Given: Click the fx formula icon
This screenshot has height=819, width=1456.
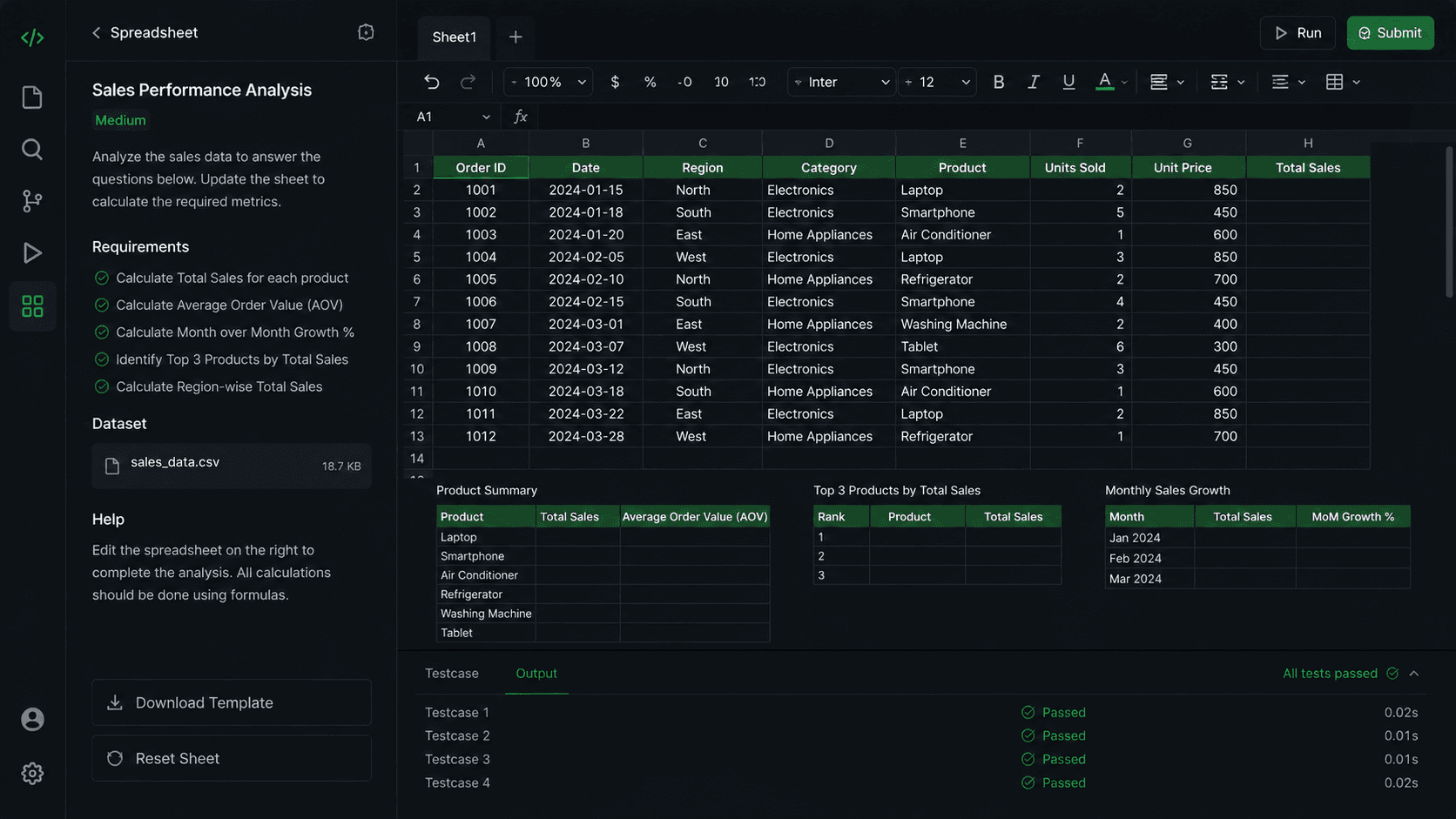Looking at the screenshot, I should click(x=521, y=117).
